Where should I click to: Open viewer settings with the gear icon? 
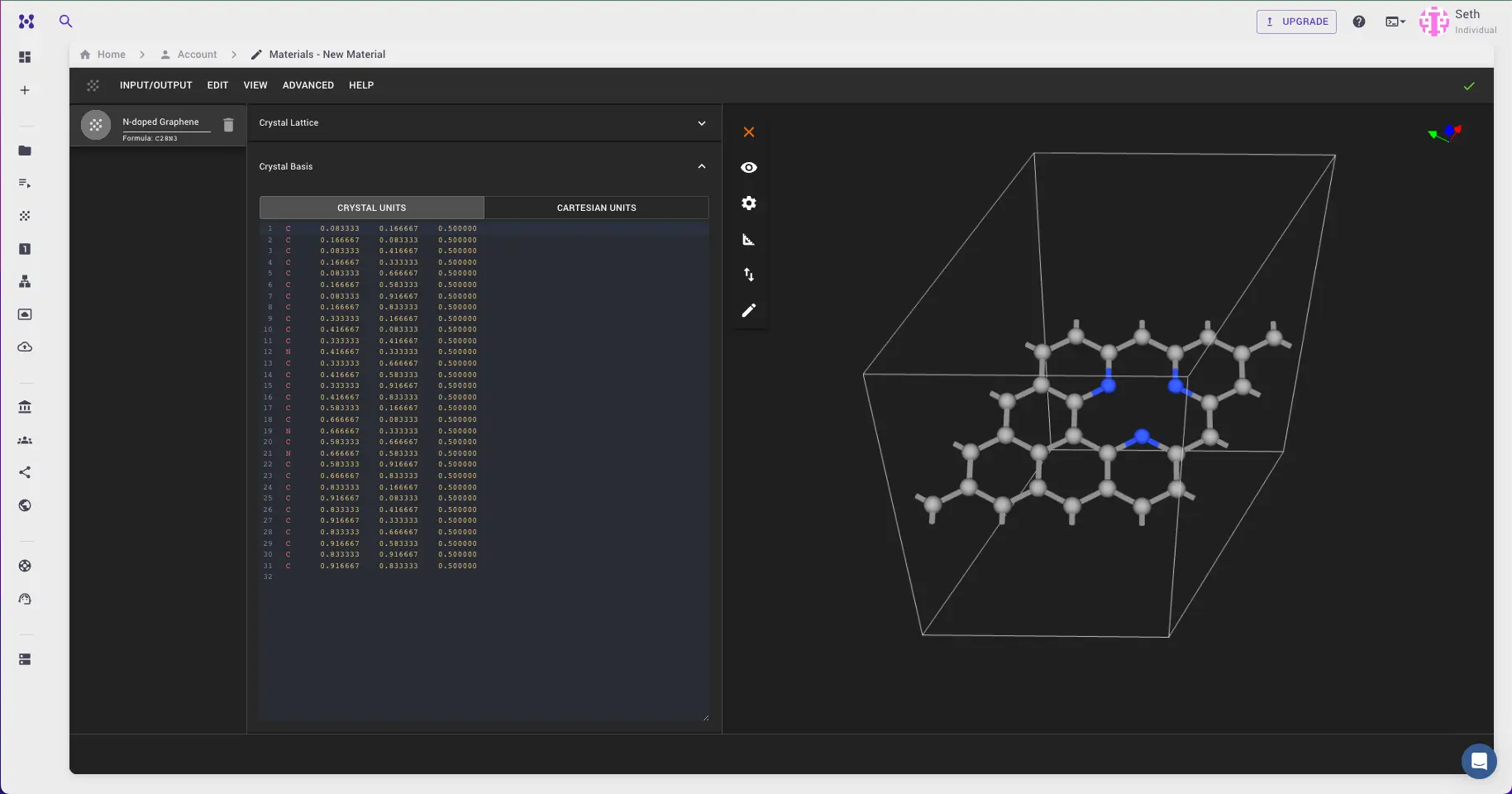pyautogui.click(x=749, y=203)
